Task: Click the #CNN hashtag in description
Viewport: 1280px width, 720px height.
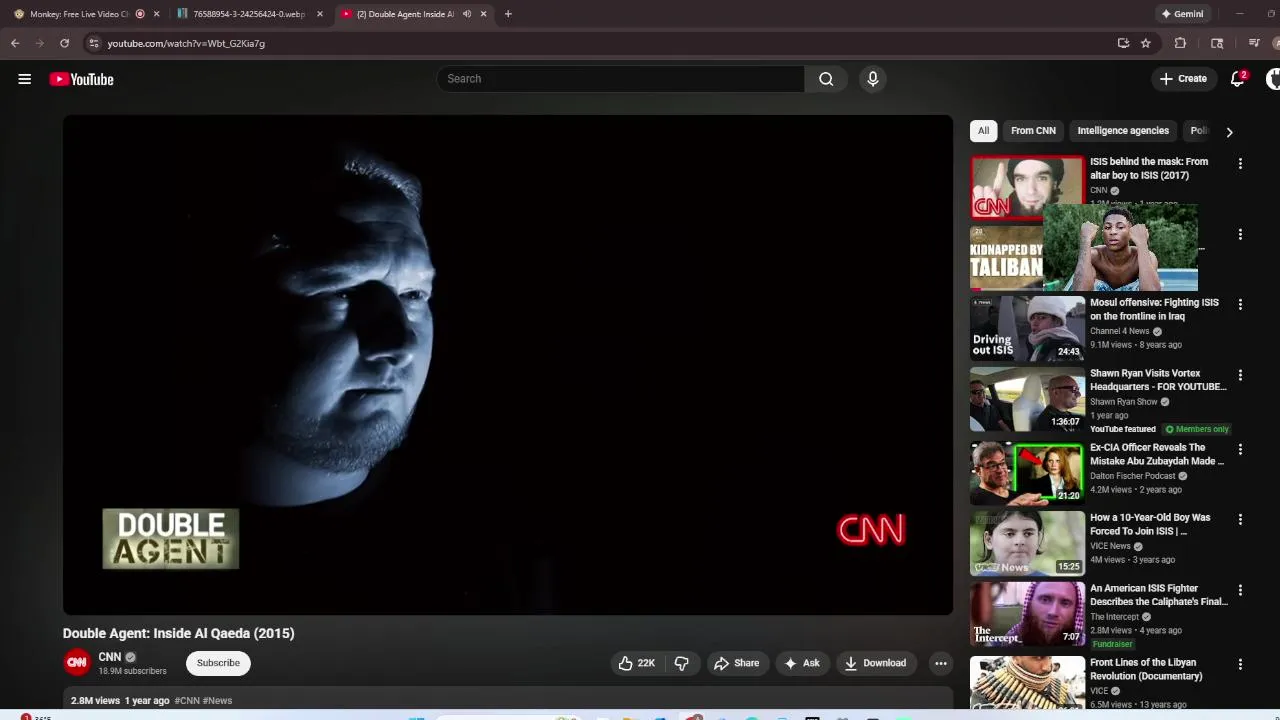Action: [187, 701]
